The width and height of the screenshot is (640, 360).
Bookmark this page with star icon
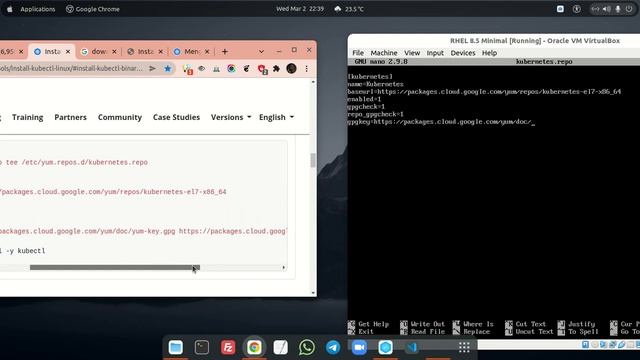167,69
